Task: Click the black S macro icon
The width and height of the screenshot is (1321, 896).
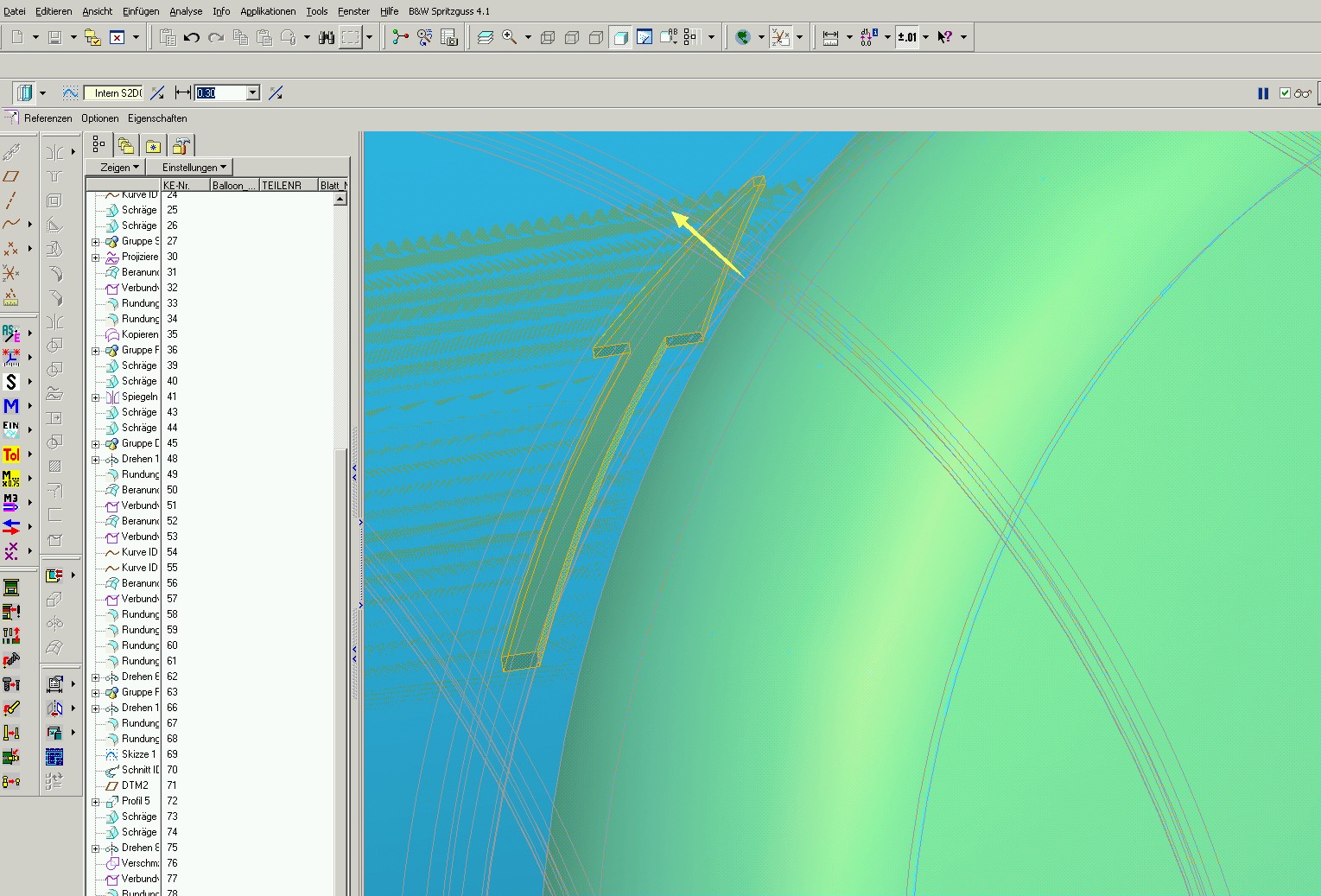Action: click(11, 382)
